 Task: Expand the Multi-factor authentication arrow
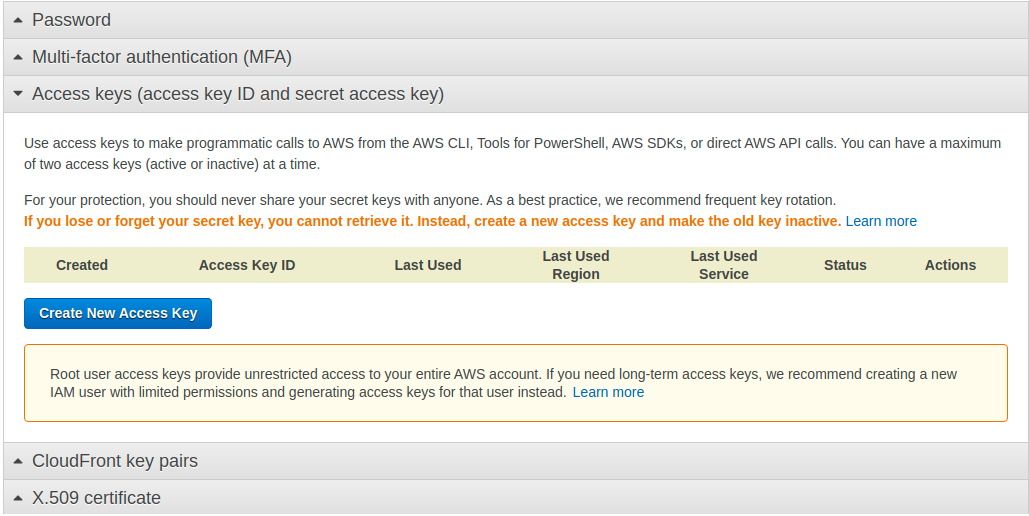[x=18, y=57]
